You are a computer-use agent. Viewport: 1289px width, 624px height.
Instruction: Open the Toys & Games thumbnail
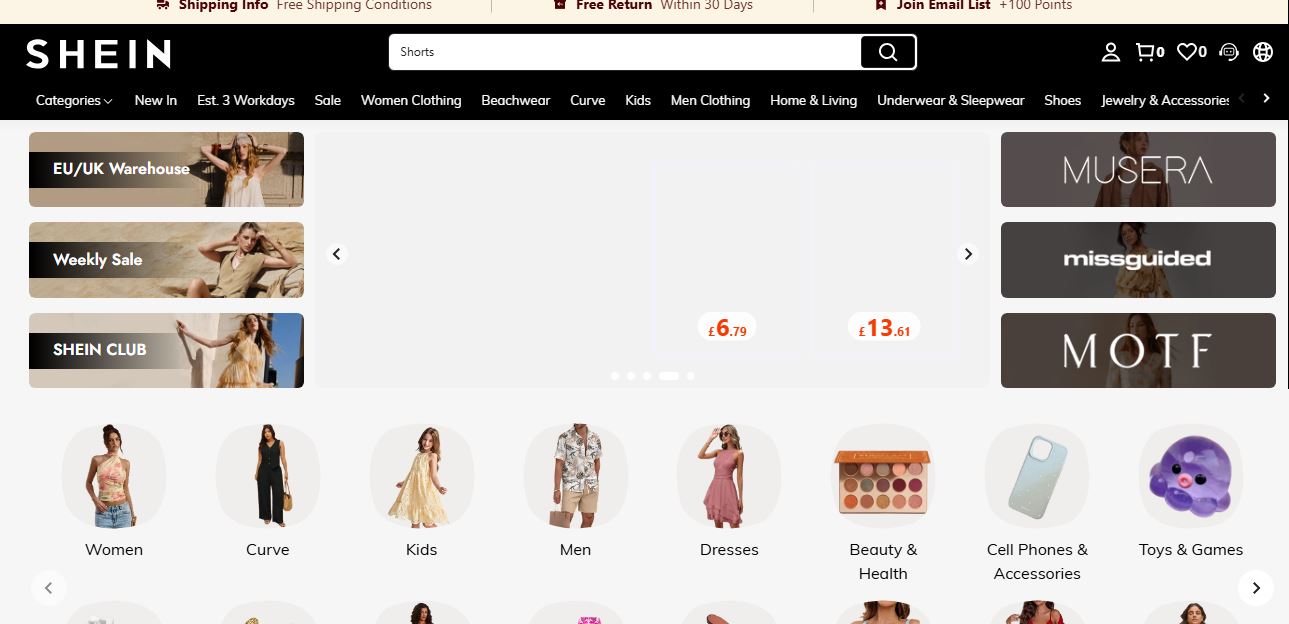1191,476
